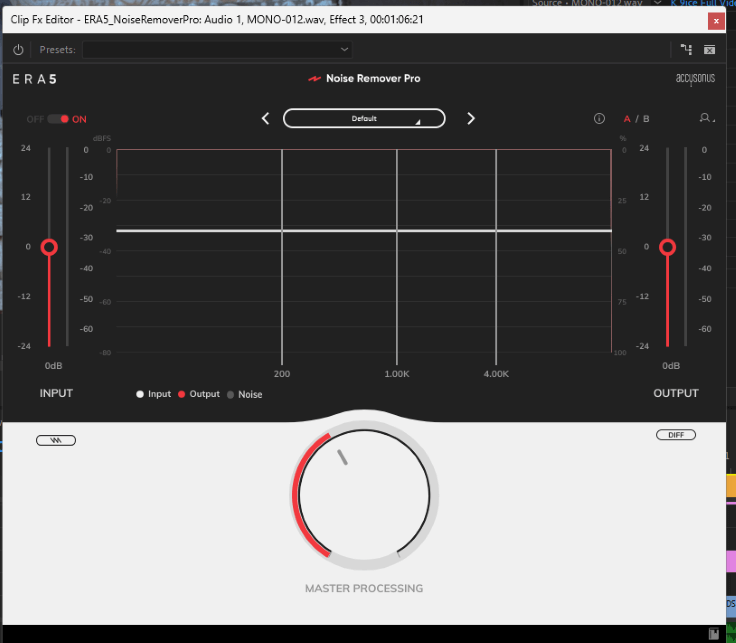Click the 200 frequency label
The height and width of the screenshot is (643, 736).
tap(282, 374)
